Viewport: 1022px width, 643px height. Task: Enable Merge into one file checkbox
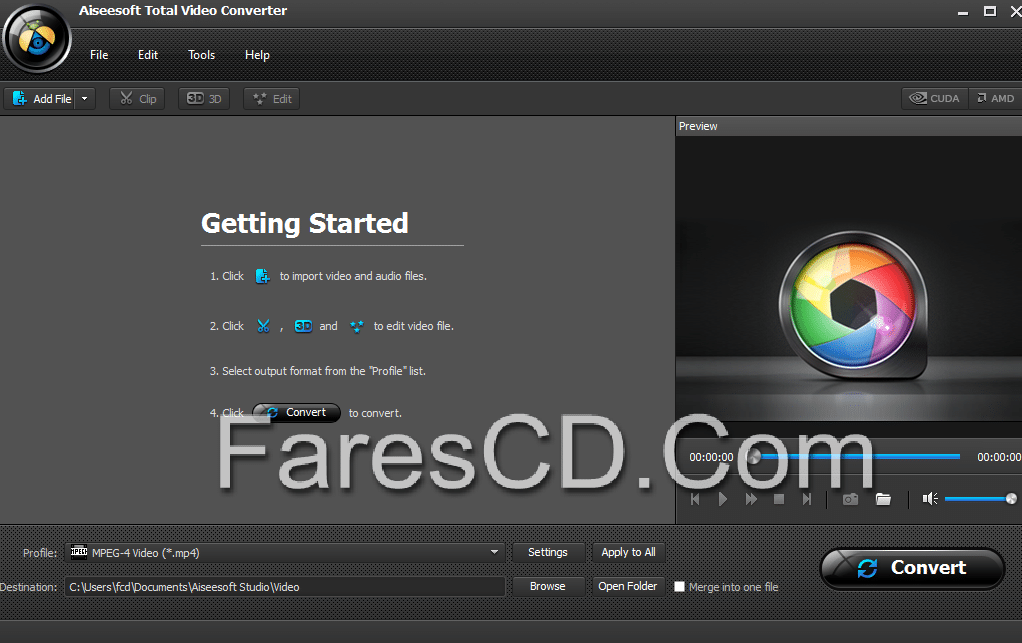click(679, 586)
